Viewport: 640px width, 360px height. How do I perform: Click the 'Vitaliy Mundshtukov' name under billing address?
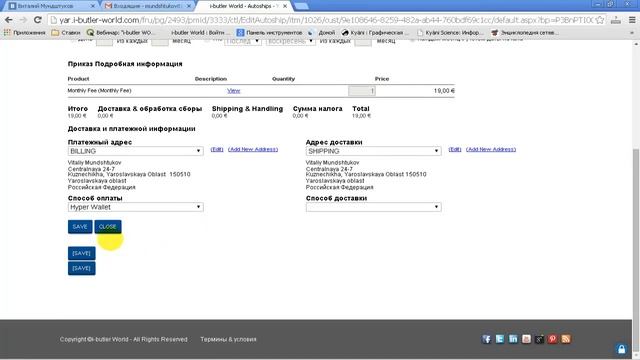point(94,162)
